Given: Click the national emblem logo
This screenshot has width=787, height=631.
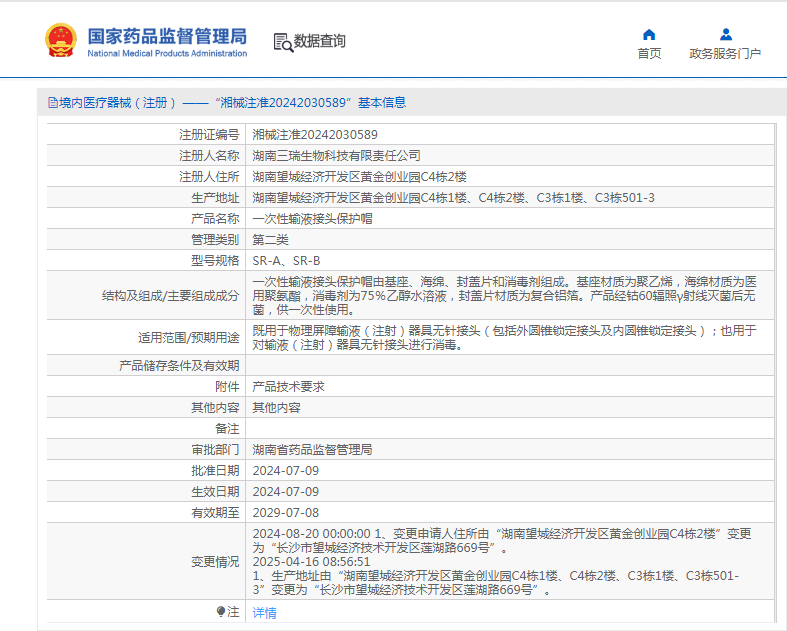Looking at the screenshot, I should (x=61, y=41).
